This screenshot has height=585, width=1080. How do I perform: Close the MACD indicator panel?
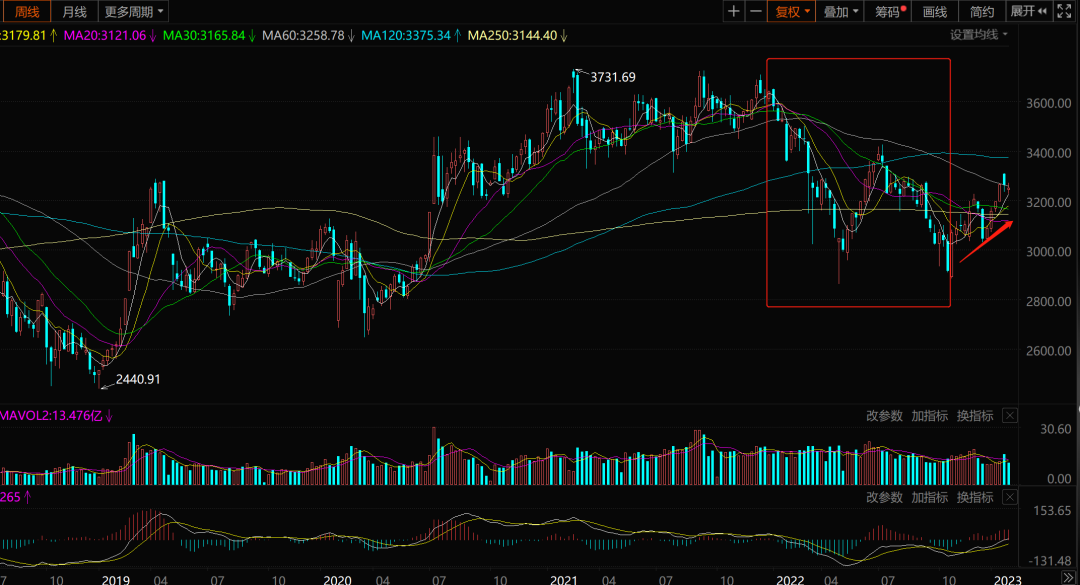[x=1010, y=497]
